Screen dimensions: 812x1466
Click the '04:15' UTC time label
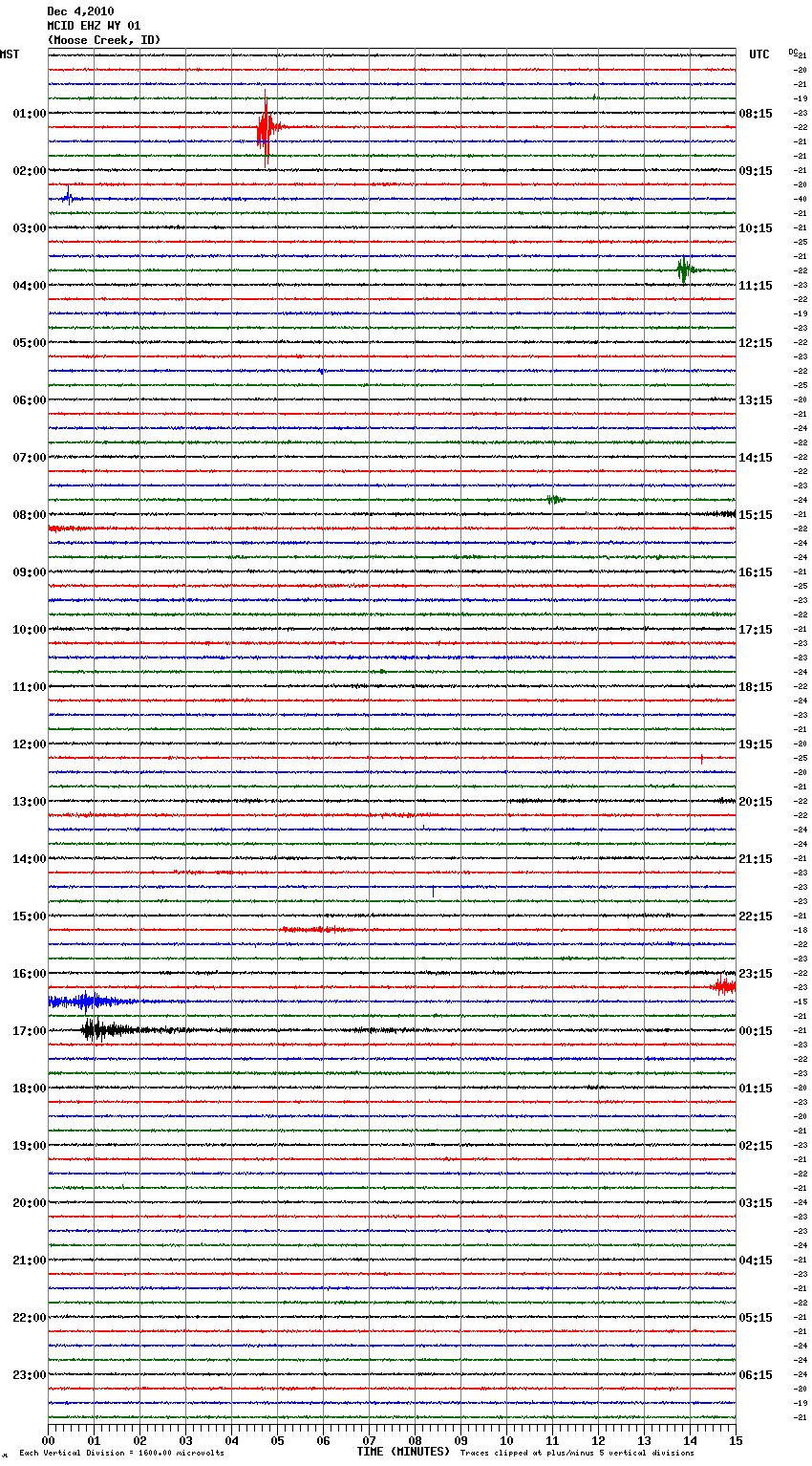(756, 1261)
